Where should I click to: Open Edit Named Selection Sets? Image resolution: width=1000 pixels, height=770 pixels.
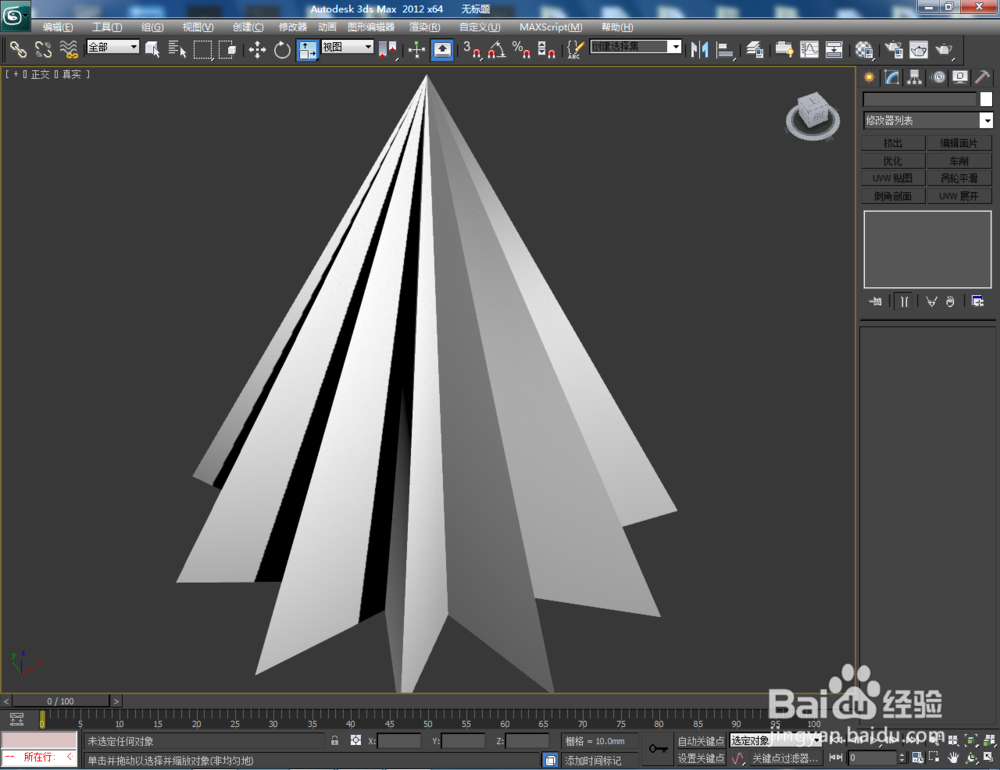click(x=575, y=50)
